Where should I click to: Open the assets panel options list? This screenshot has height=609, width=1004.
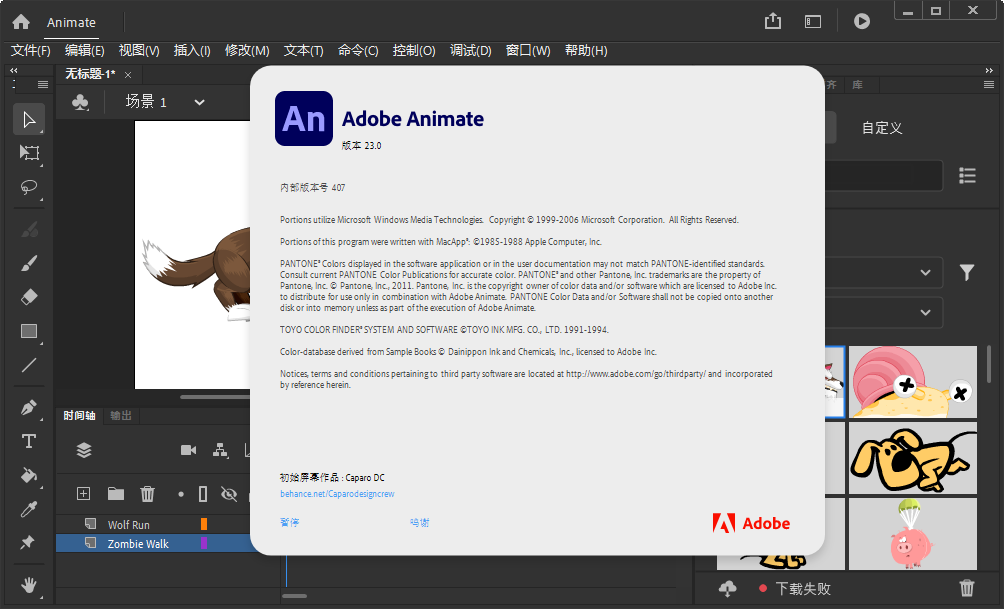968,175
